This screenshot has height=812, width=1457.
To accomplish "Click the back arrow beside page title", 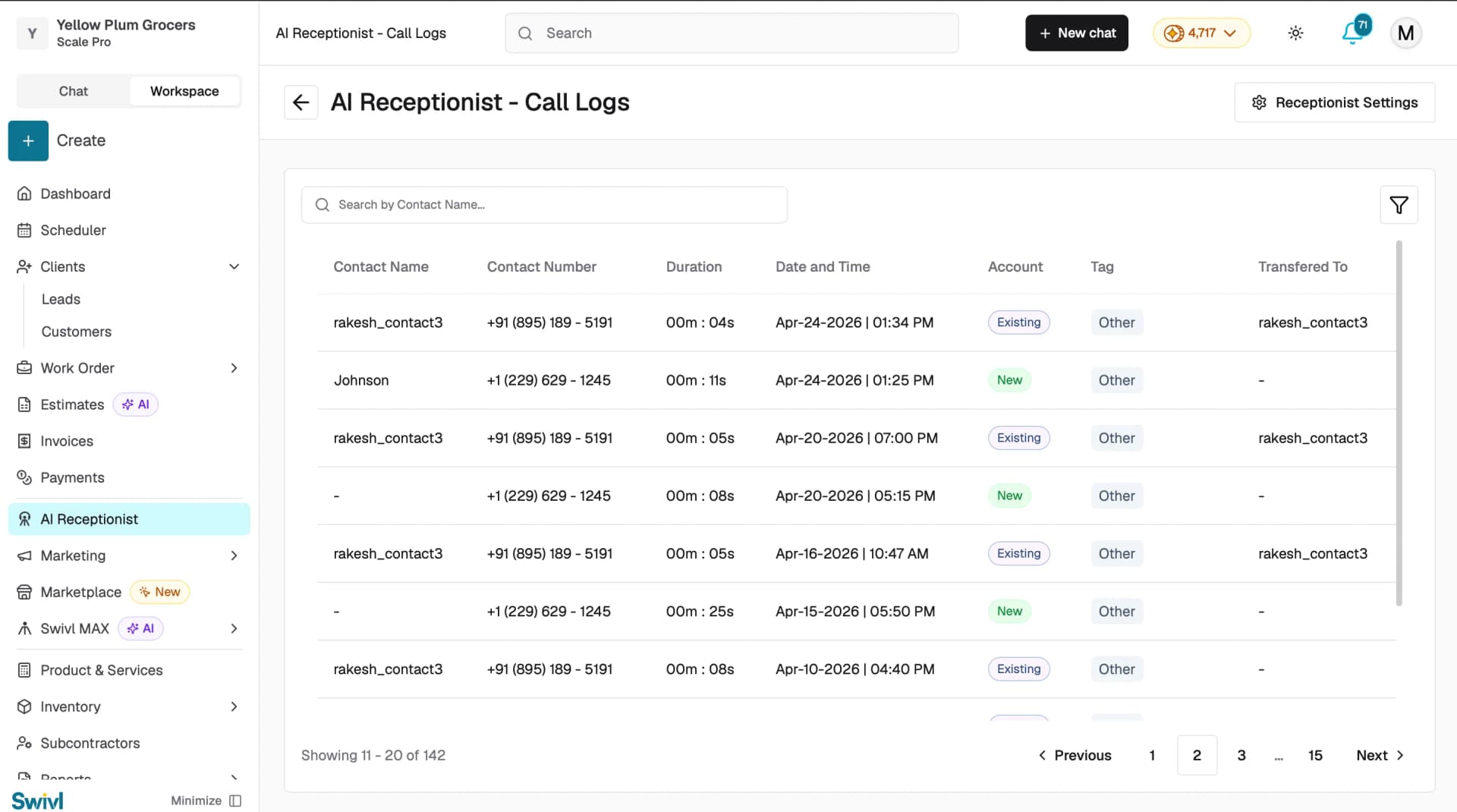I will pos(301,102).
